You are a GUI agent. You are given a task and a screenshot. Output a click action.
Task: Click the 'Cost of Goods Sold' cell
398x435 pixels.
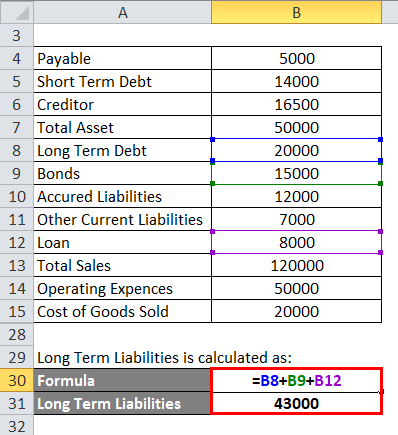(x=122, y=311)
